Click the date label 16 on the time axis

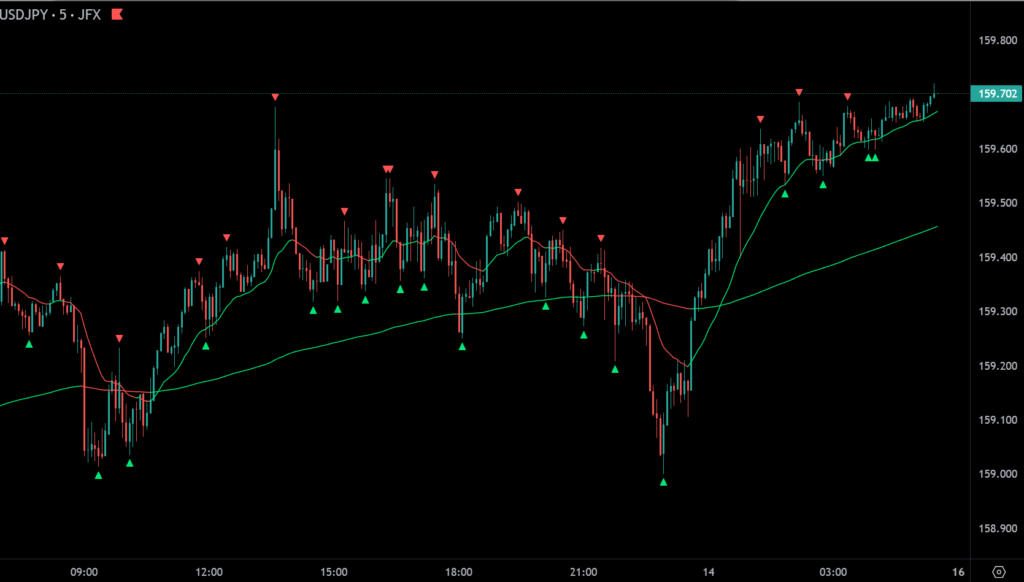958,572
